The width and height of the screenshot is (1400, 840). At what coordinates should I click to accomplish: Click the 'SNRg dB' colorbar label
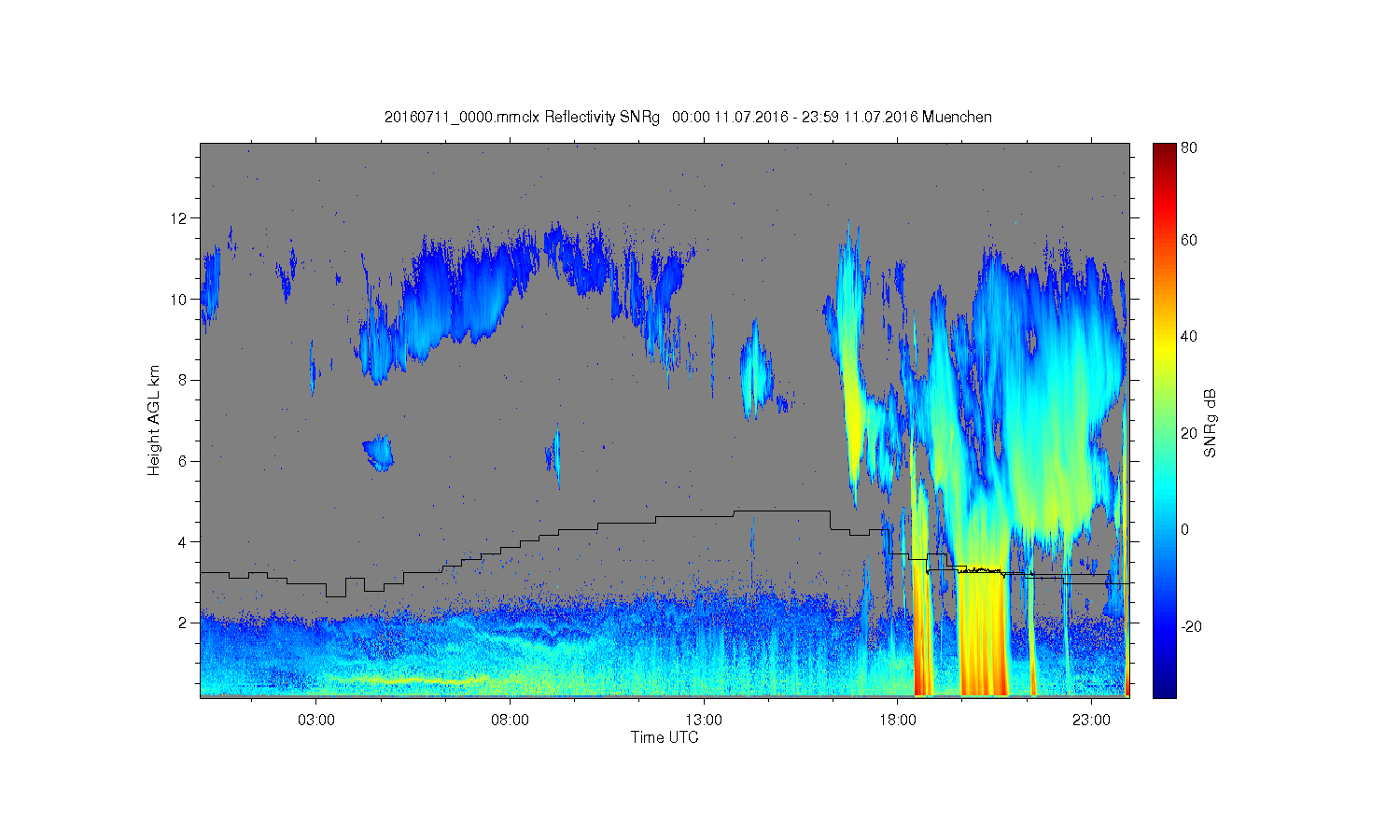point(1211,423)
